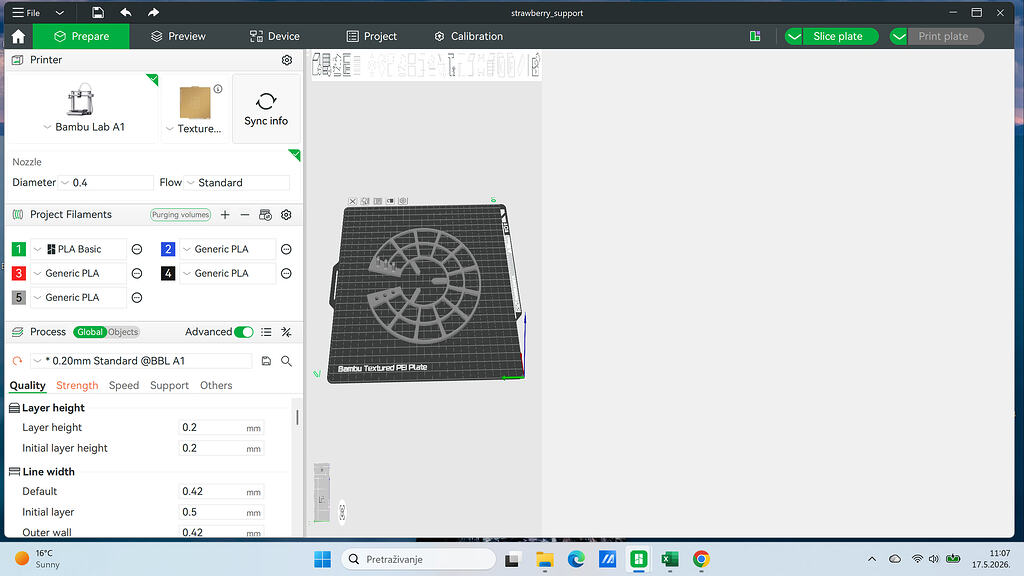Click Layer height value field

point(221,428)
